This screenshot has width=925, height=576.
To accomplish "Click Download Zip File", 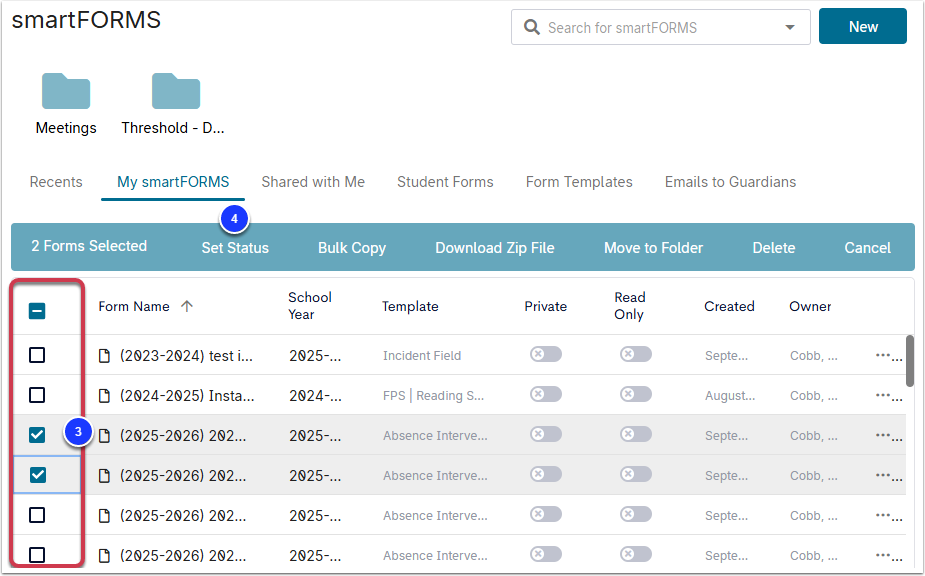I will (494, 248).
